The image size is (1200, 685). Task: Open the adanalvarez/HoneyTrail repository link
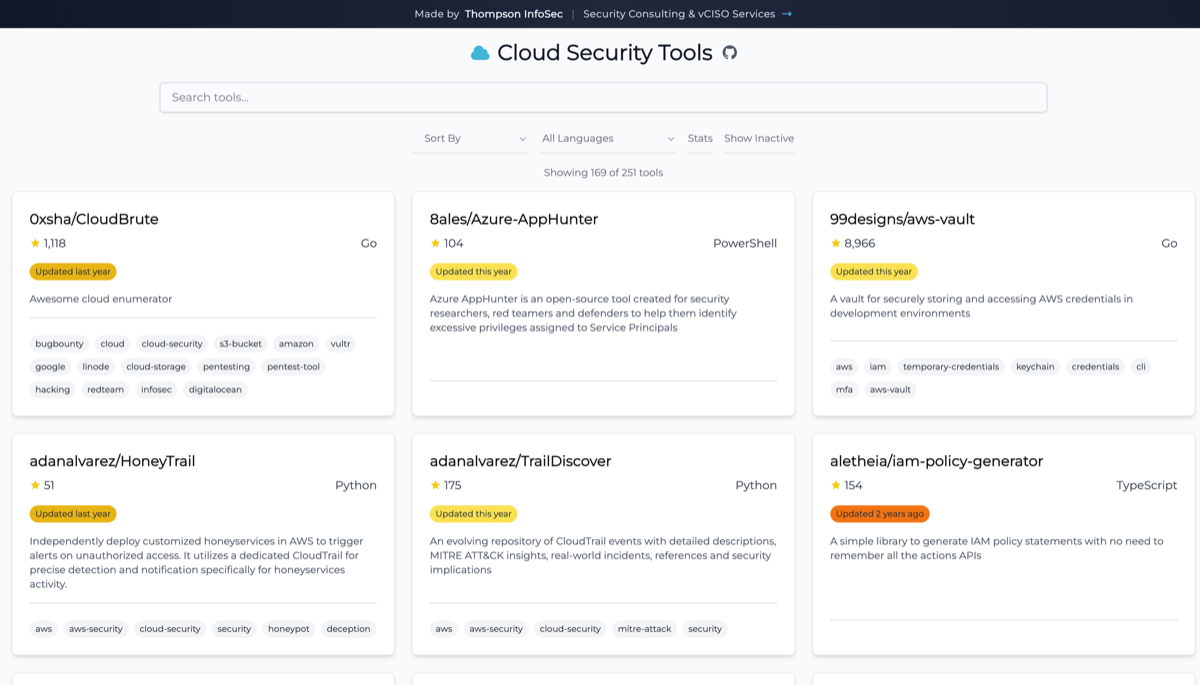coord(112,461)
